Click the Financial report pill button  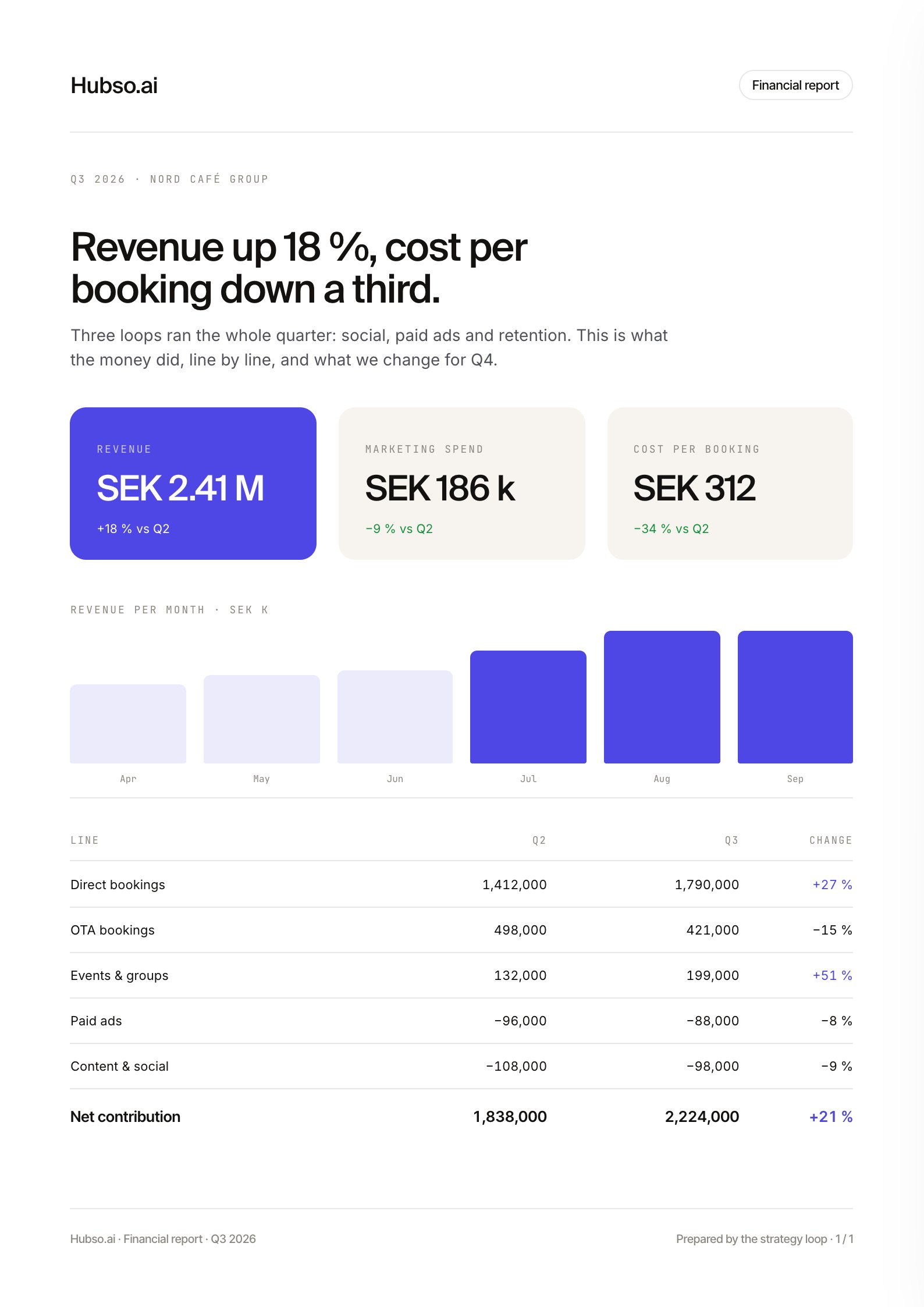795,85
